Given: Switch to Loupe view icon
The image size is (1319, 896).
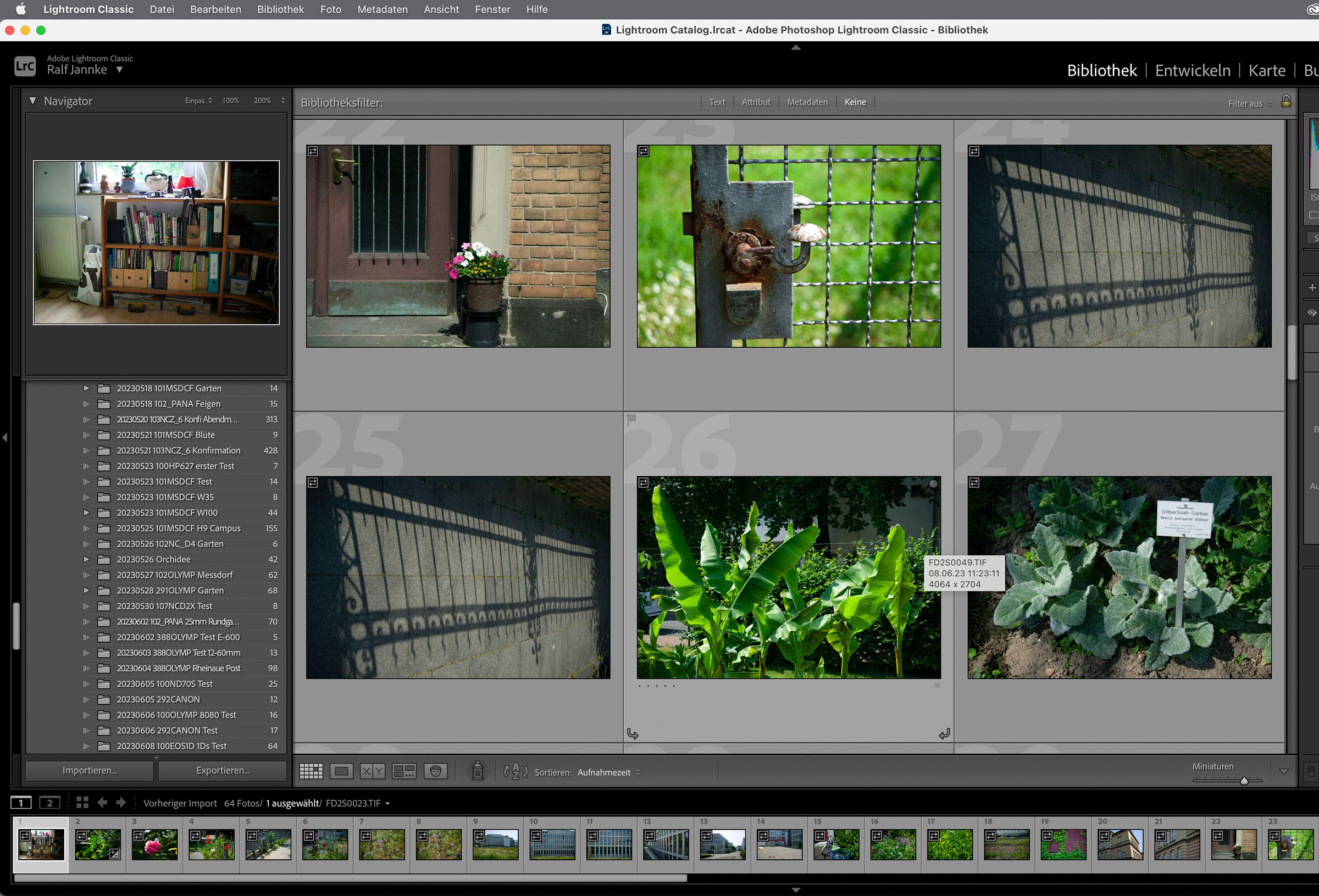Looking at the screenshot, I should pyautogui.click(x=342, y=771).
